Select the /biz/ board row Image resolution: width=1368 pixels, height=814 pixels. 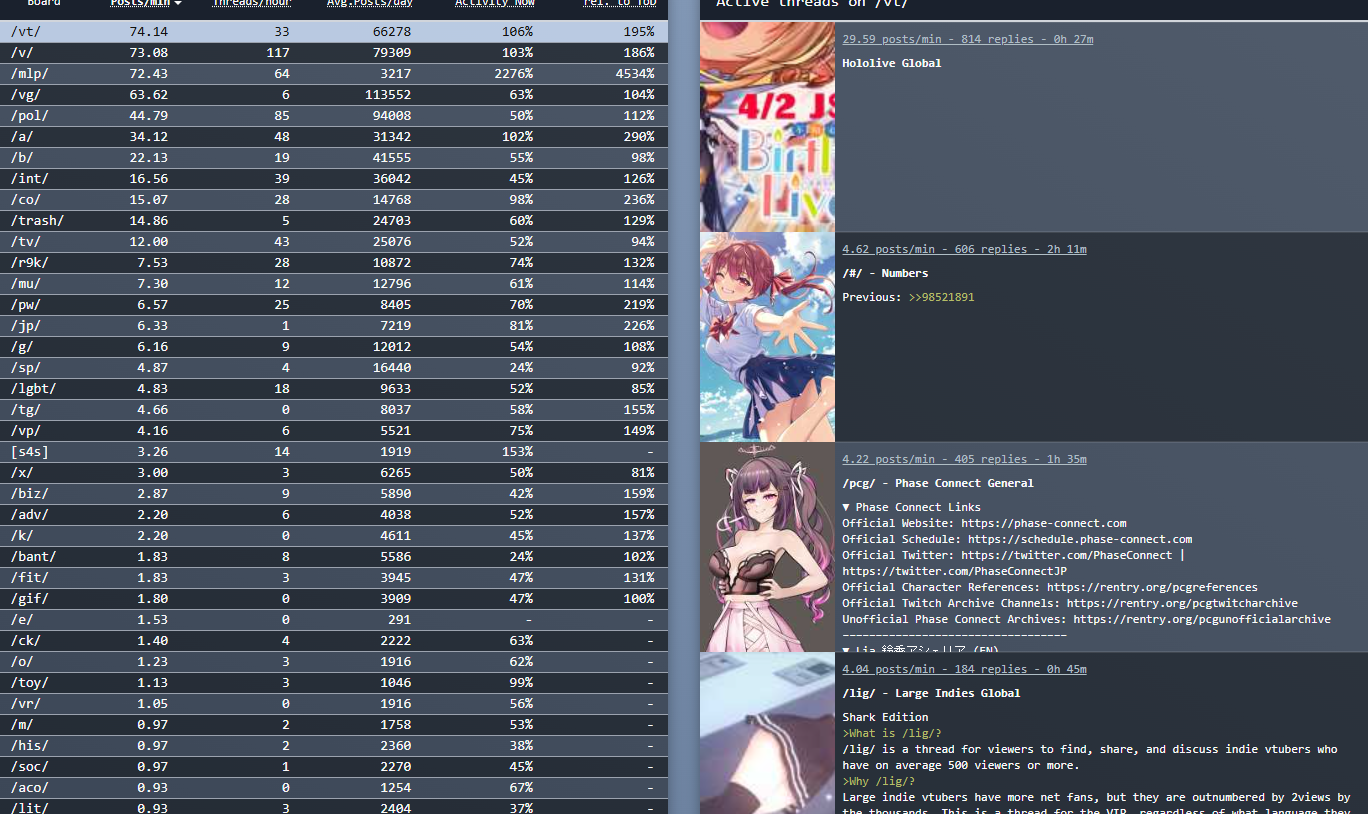tap(334, 494)
